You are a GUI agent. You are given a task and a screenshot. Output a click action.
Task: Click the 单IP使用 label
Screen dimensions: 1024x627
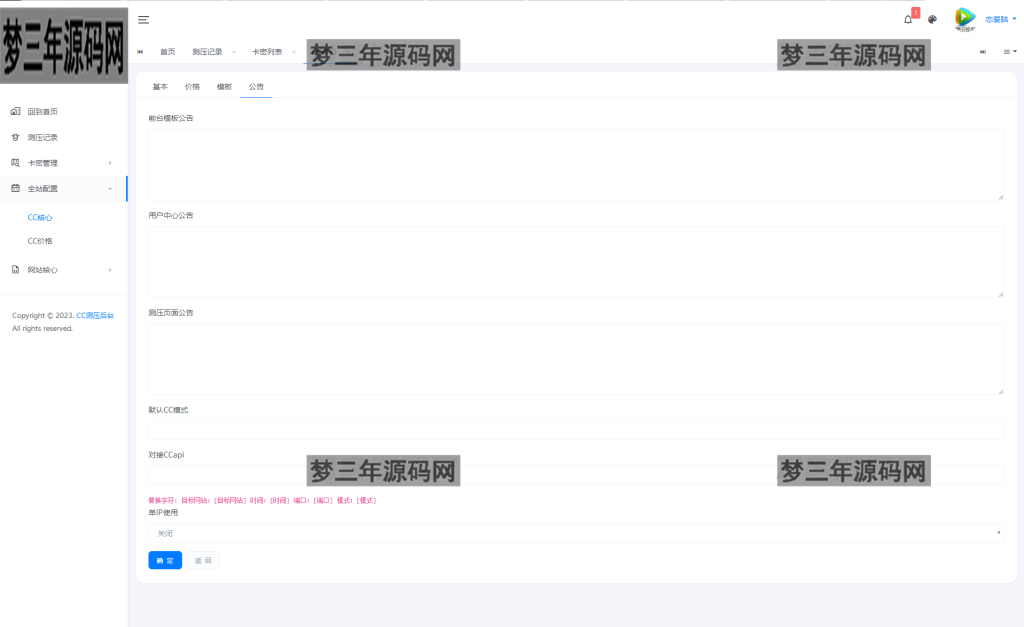[163, 513]
